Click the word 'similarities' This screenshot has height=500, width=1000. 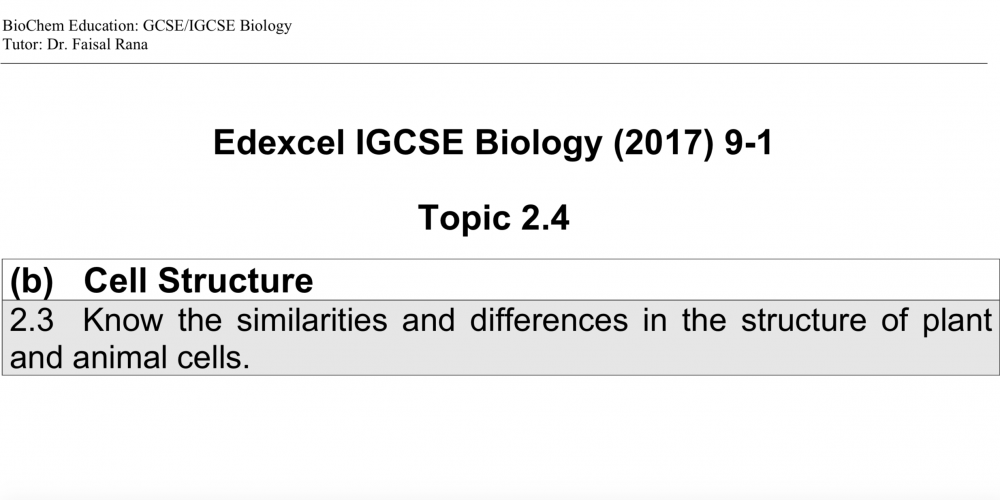pos(311,320)
